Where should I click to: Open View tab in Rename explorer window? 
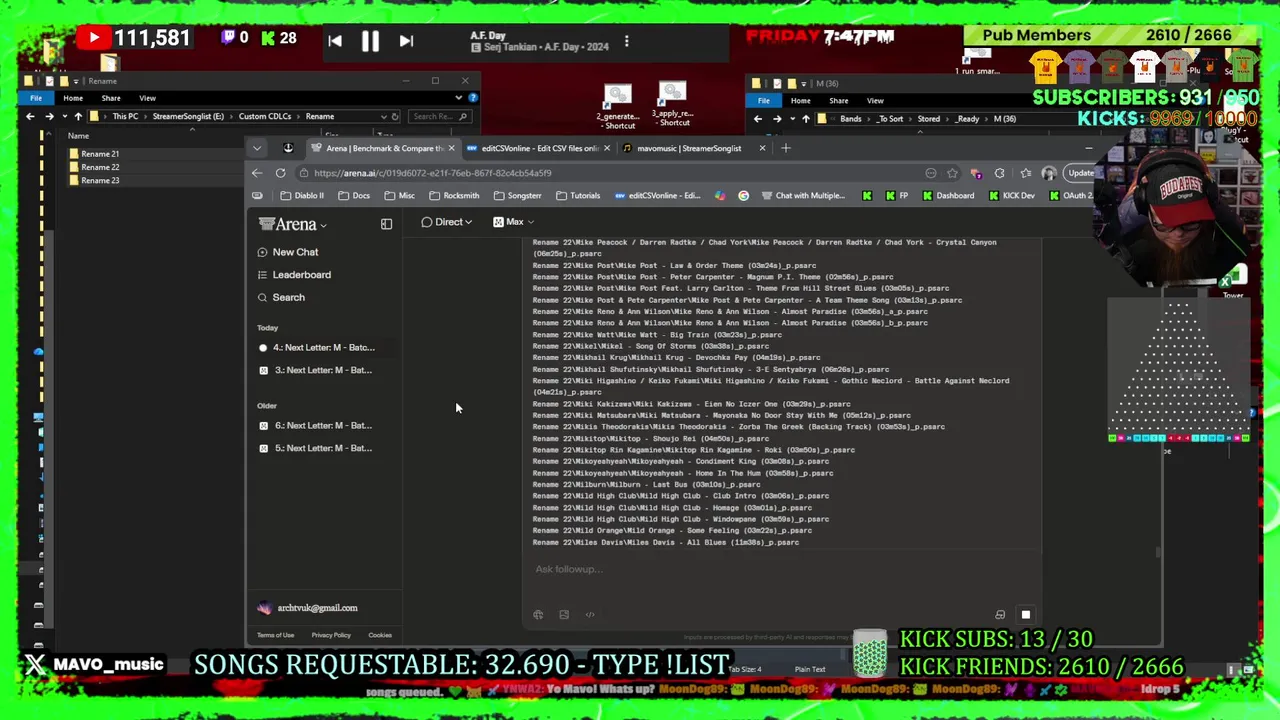pos(147,98)
